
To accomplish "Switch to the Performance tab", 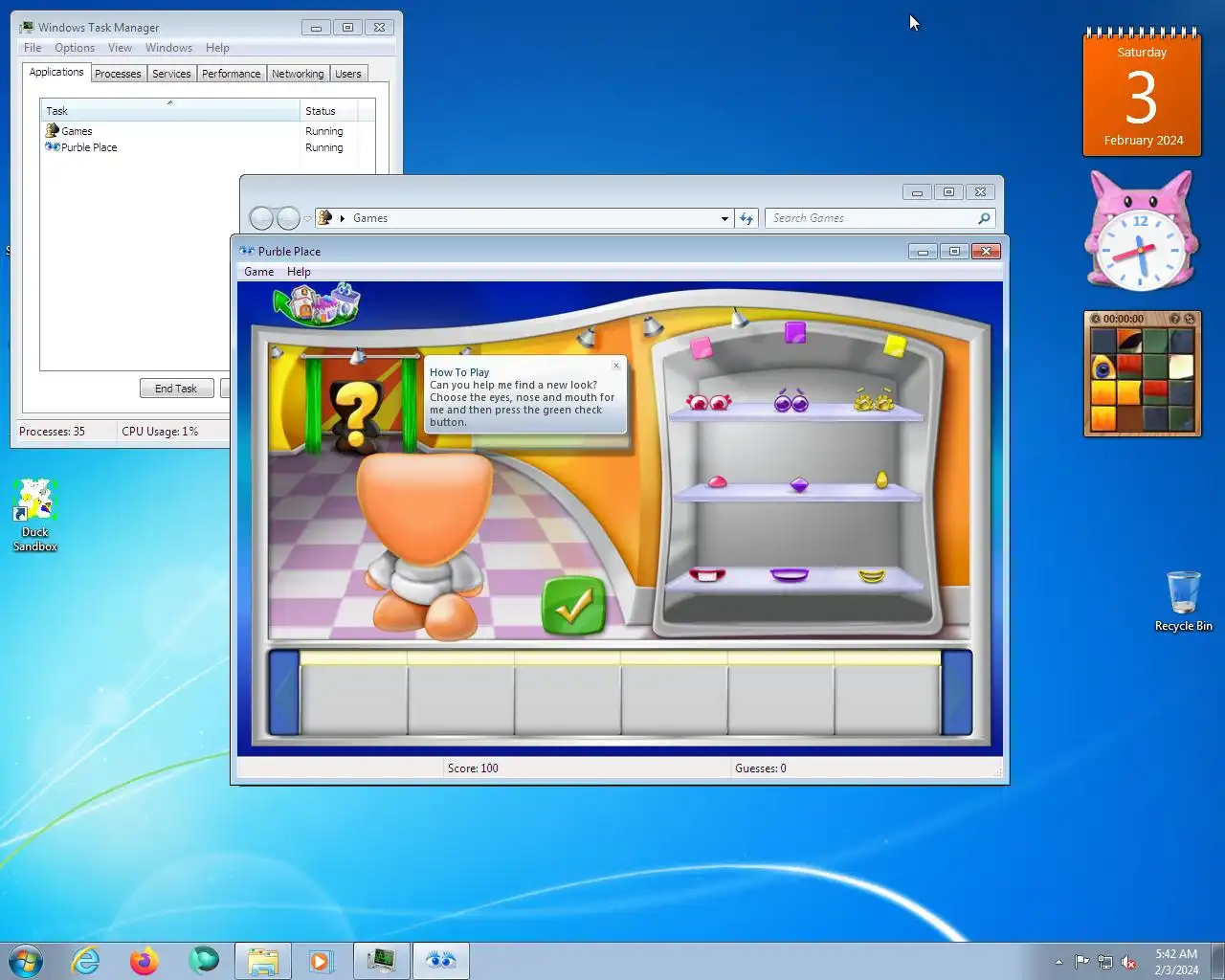I will [231, 74].
